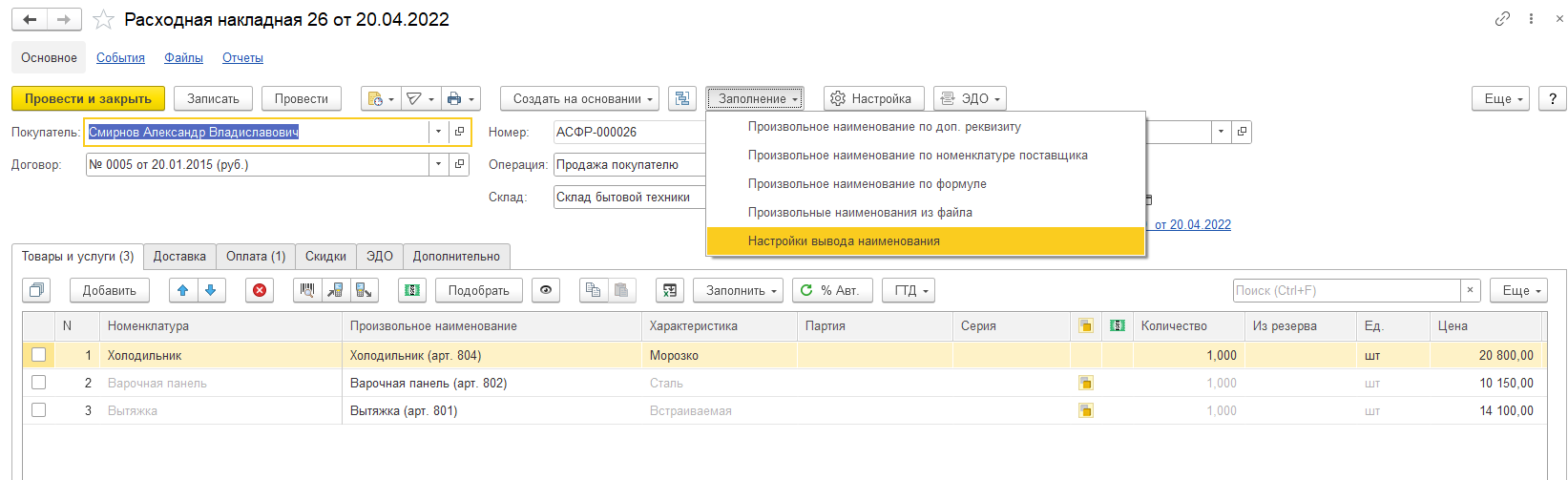Open the ГТД dropdown
The height and width of the screenshot is (480, 1568).
909,290
